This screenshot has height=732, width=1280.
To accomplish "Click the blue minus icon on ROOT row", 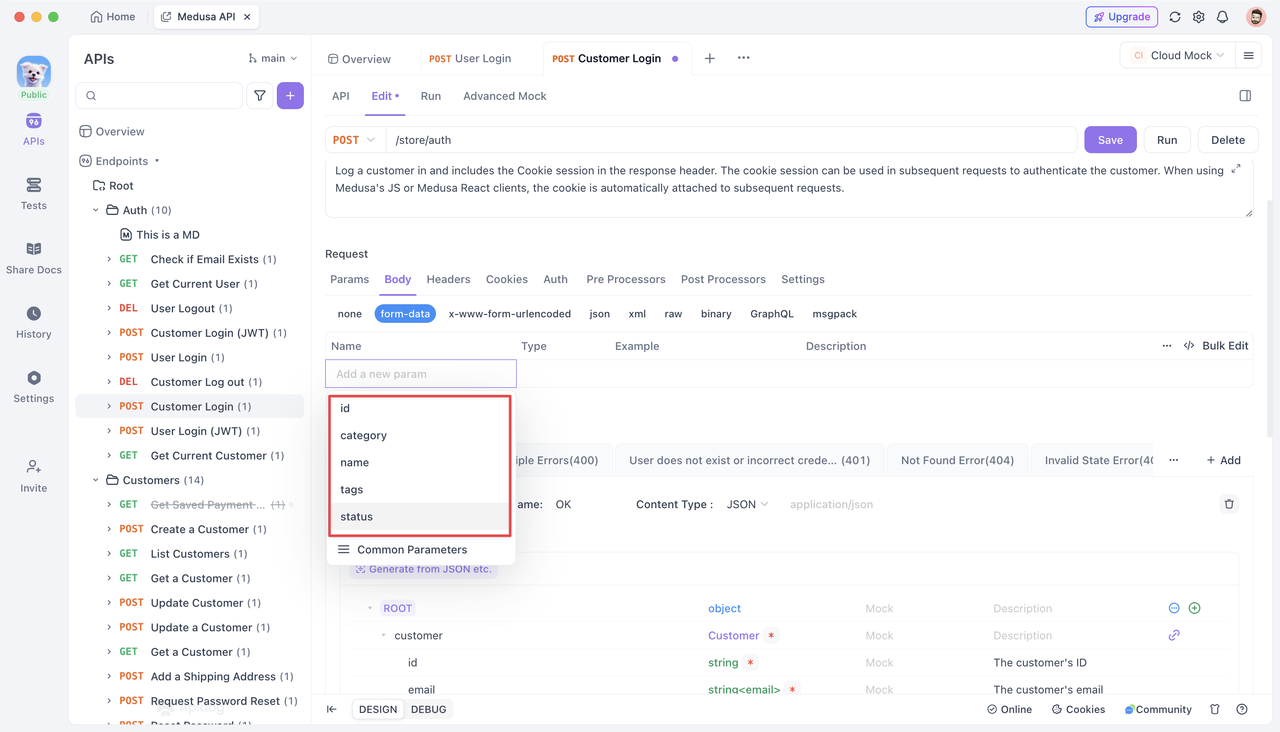I will (1174, 608).
